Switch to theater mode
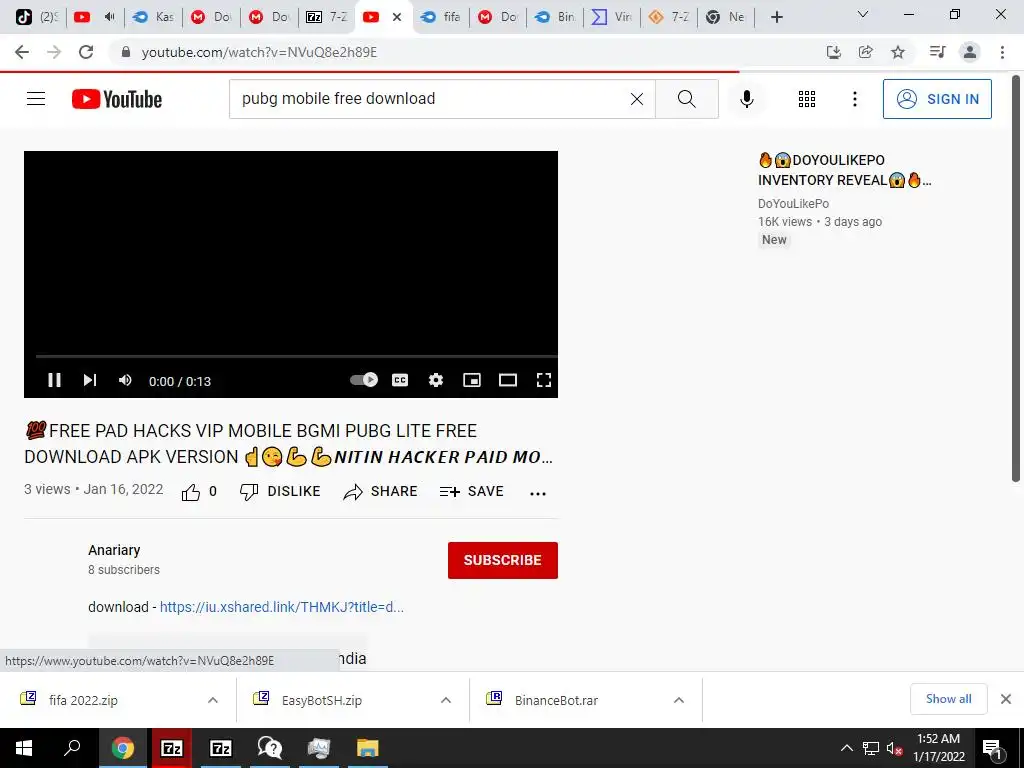The width and height of the screenshot is (1024, 768). 507,380
